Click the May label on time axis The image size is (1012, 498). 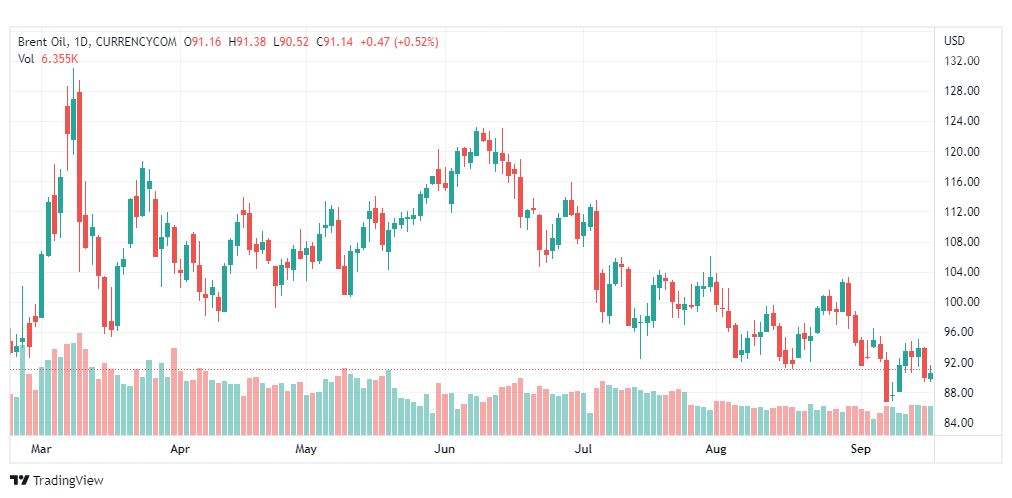[306, 450]
